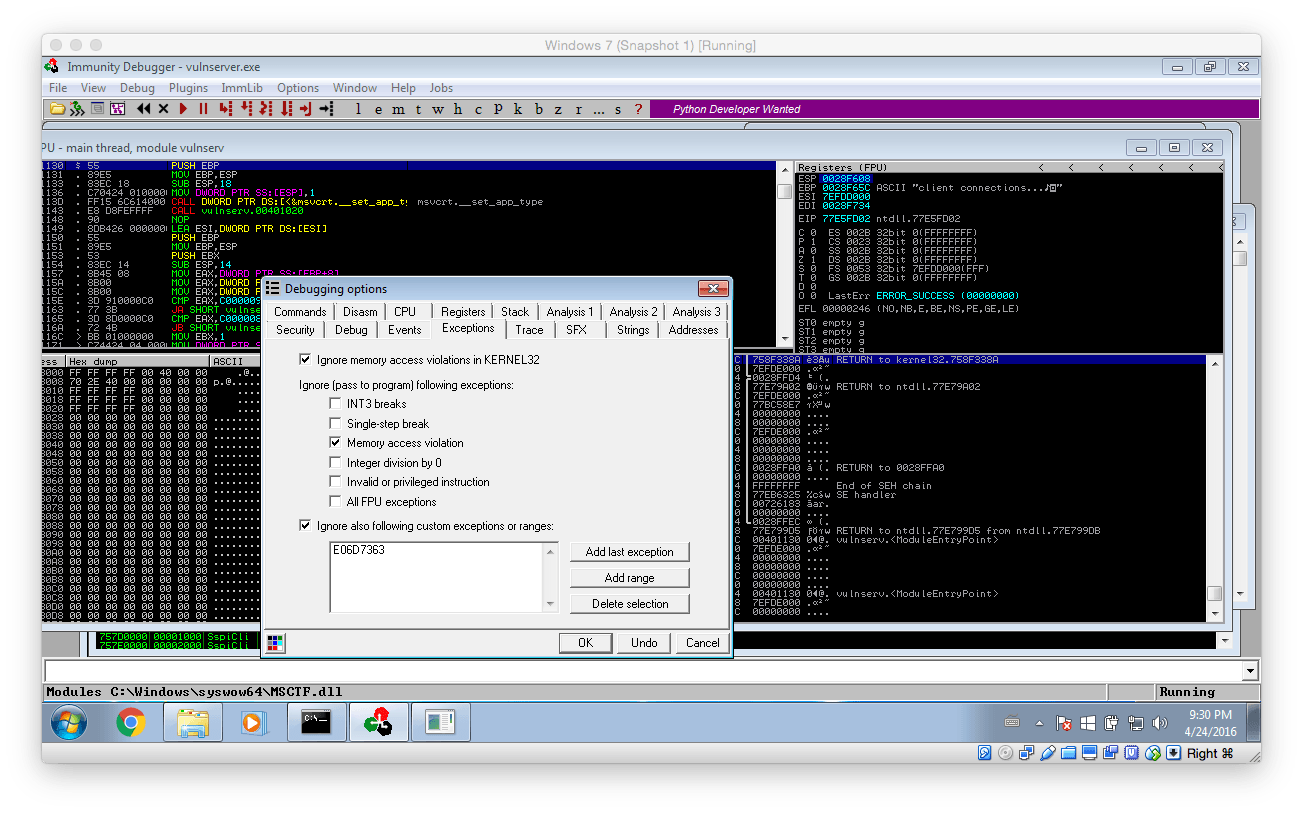This screenshot has width=1303, height=813.
Task: Show memory map with 'm' toolbar button
Action: tap(398, 109)
